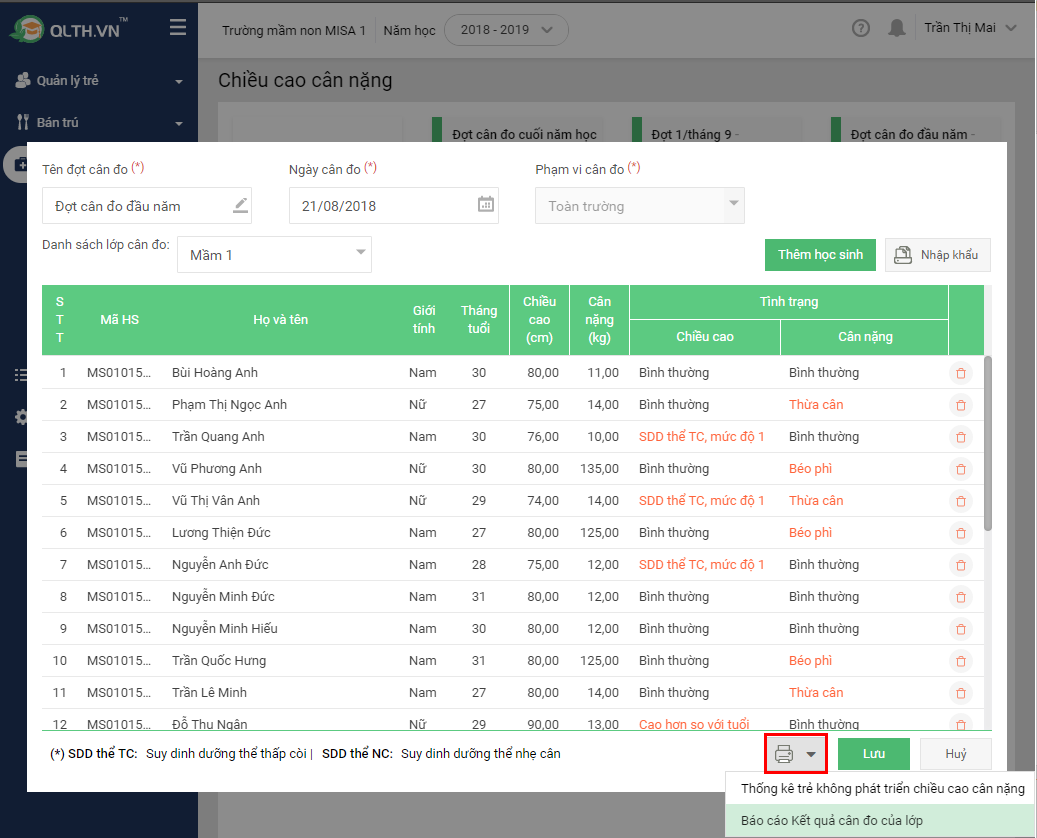1037x838 pixels.
Task: Delete row of Vũ Phương Anh
Action: click(960, 469)
